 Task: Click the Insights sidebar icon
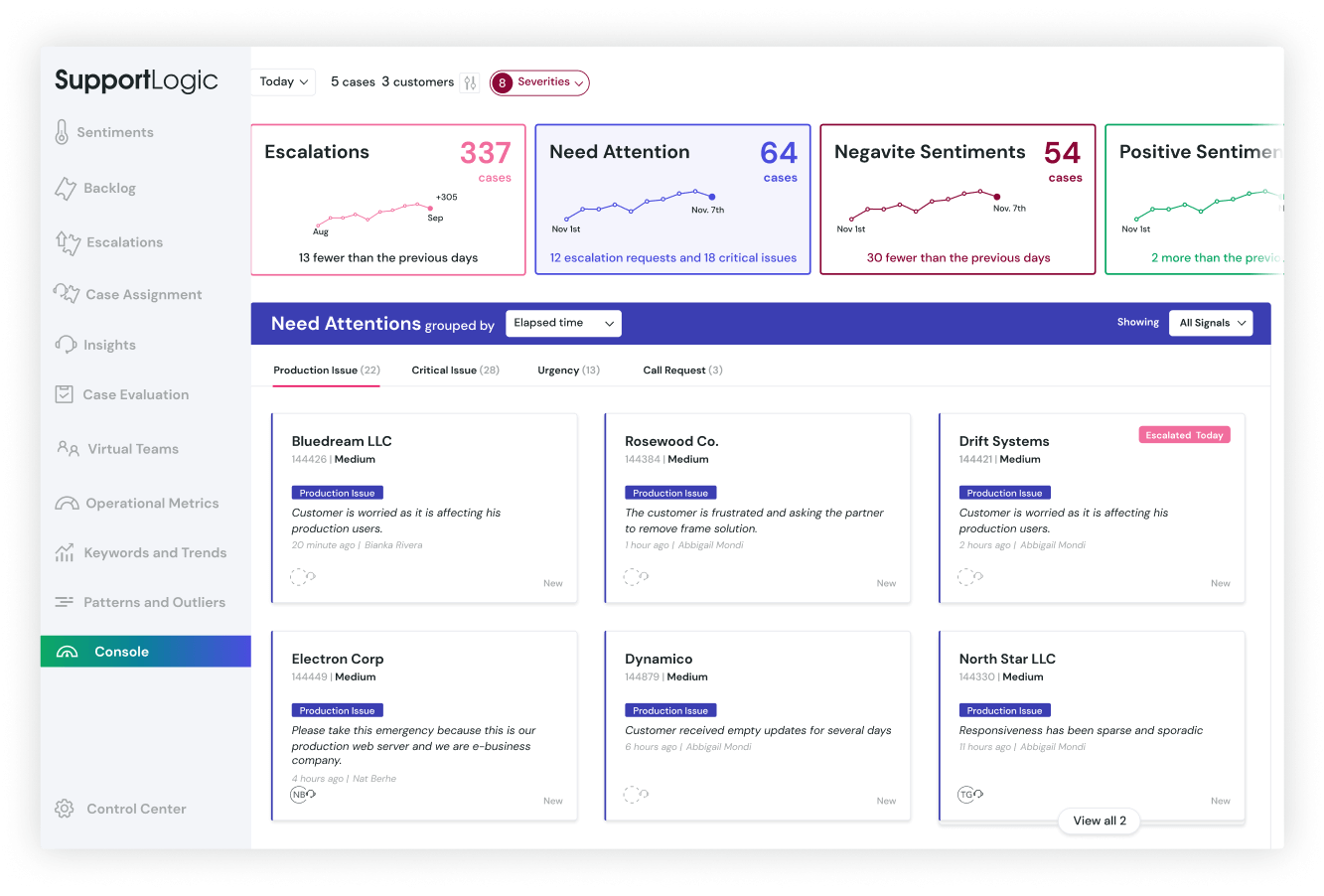66,344
